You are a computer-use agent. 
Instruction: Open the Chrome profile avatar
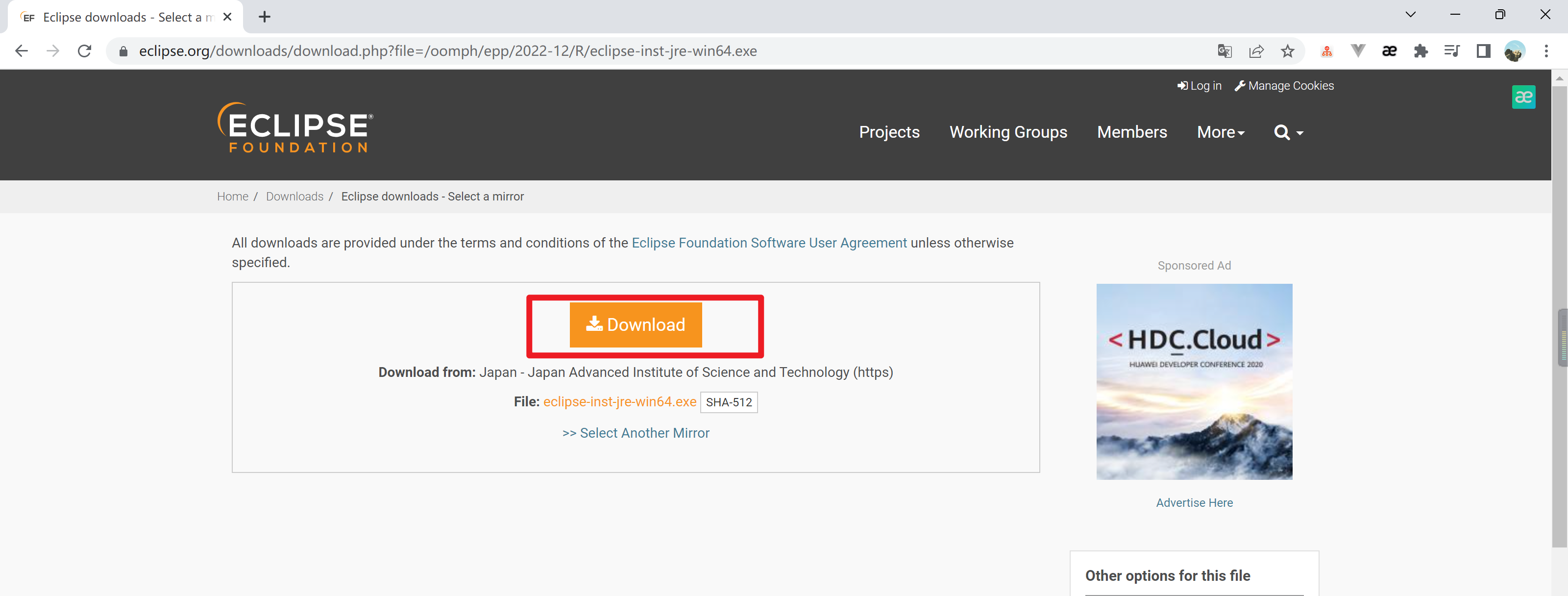[1515, 51]
